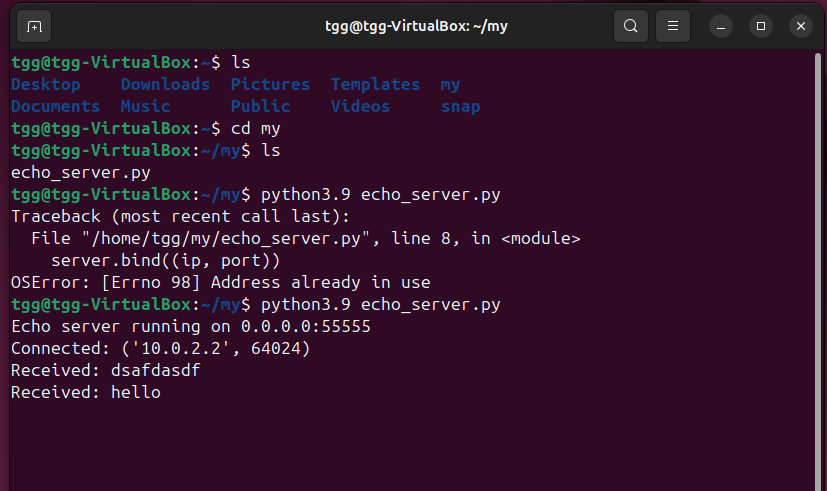Open a new terminal tab
Image resolution: width=827 pixels, height=491 pixels.
point(34,26)
